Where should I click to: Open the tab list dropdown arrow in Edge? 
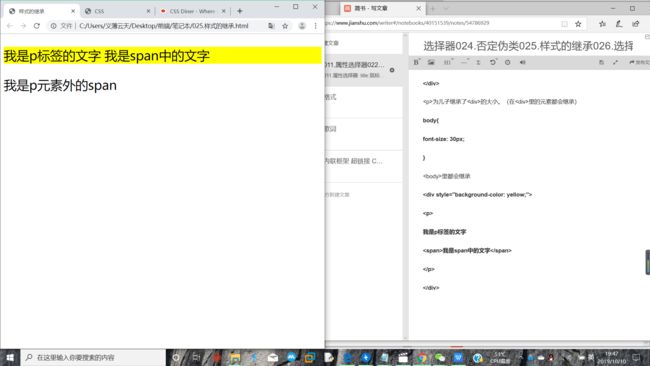tap(446, 8)
